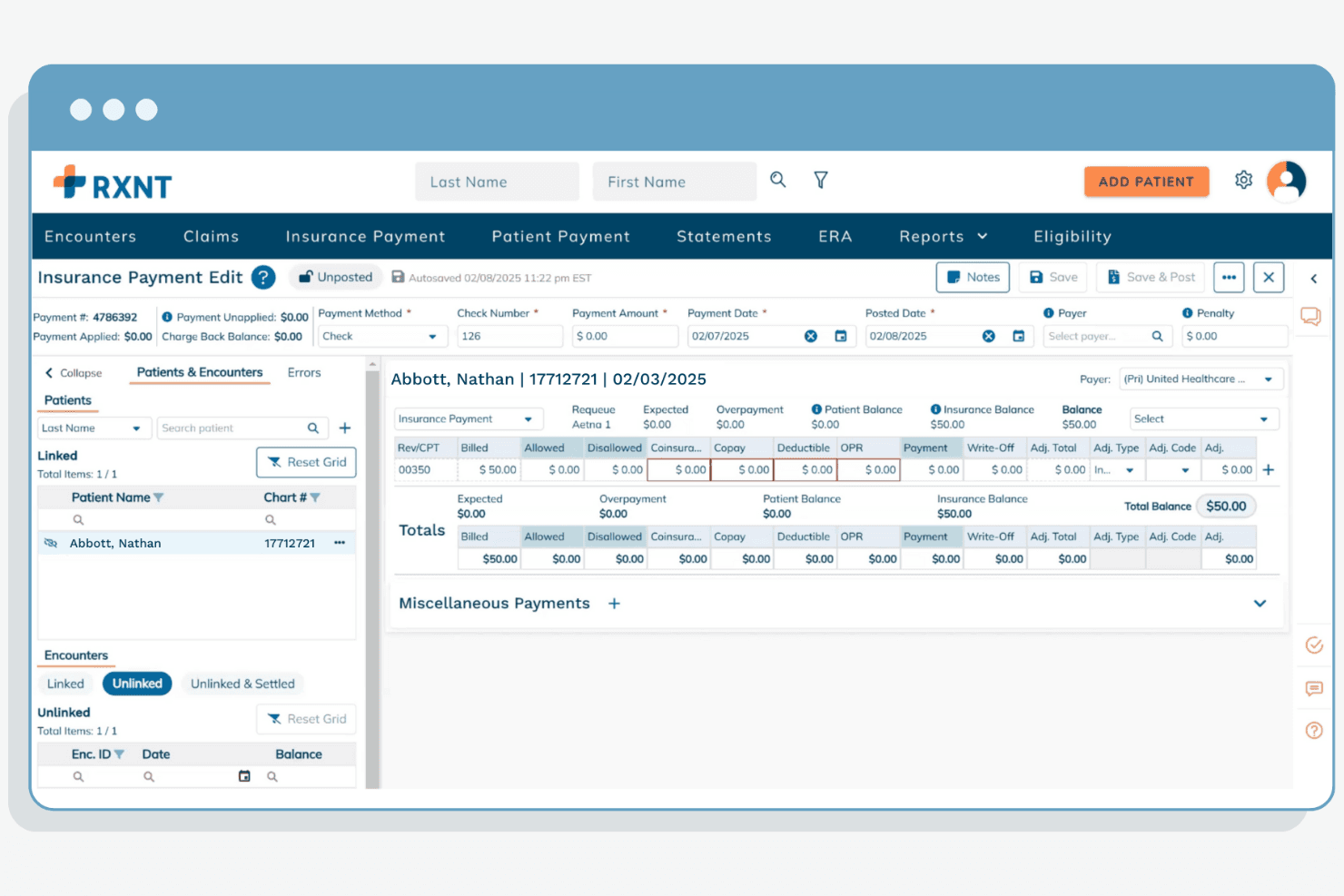
Task: Click the orange help icon in right sidebar
Action: 1314,731
